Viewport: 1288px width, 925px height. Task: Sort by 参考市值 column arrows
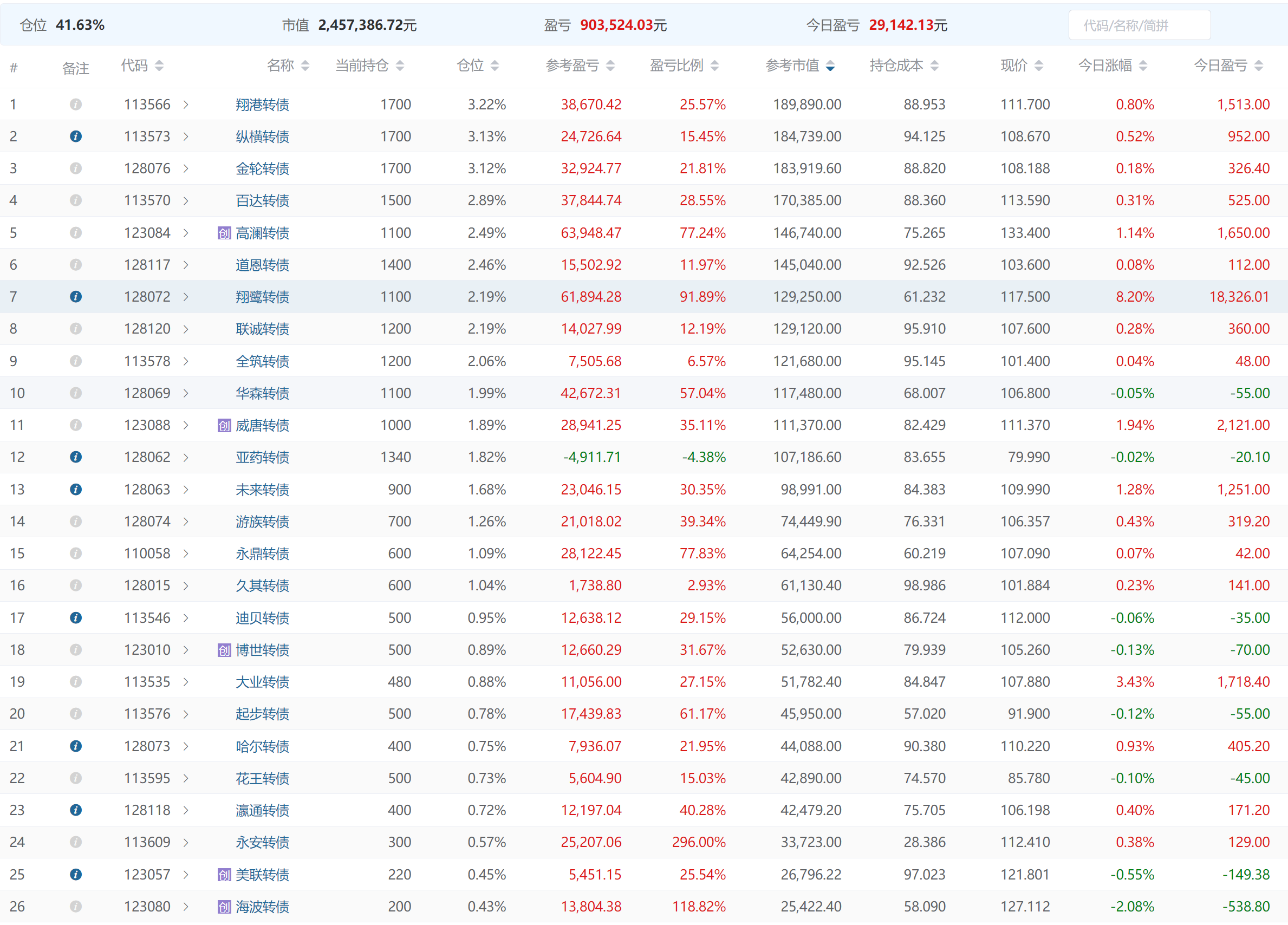point(830,66)
